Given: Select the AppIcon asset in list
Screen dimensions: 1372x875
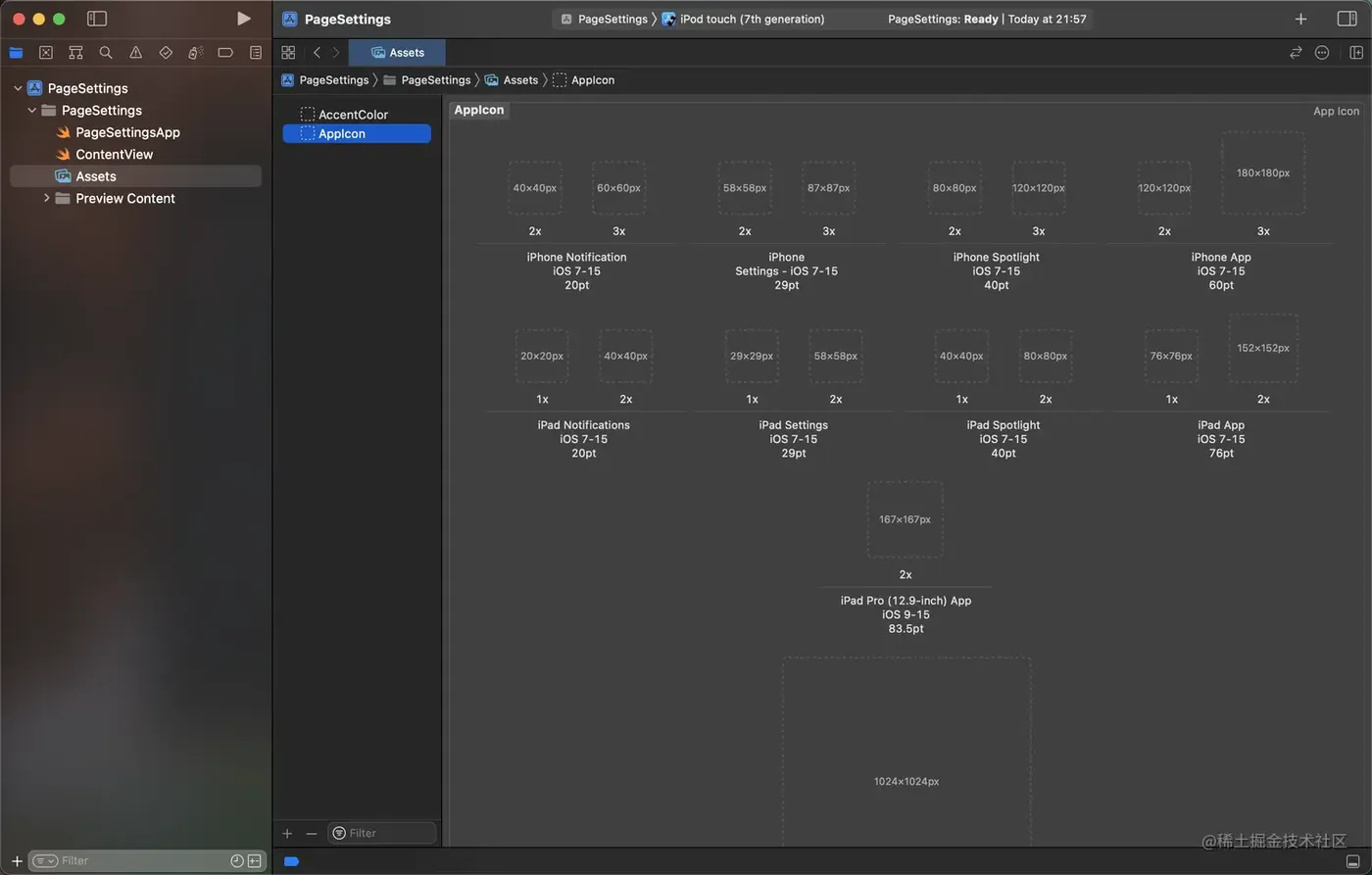Looking at the screenshot, I should pos(357,134).
